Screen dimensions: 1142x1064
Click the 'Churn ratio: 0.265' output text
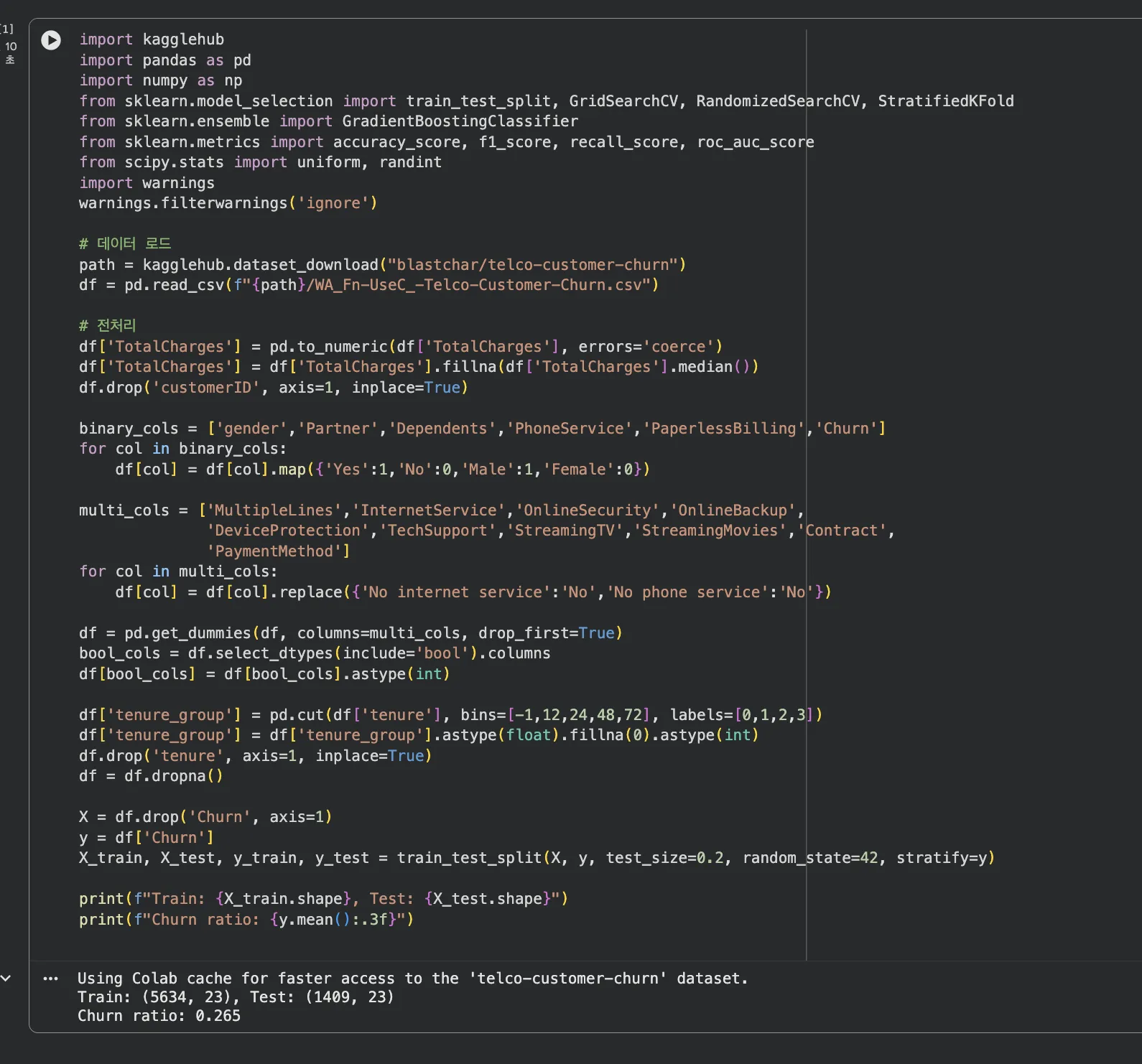point(159,1016)
